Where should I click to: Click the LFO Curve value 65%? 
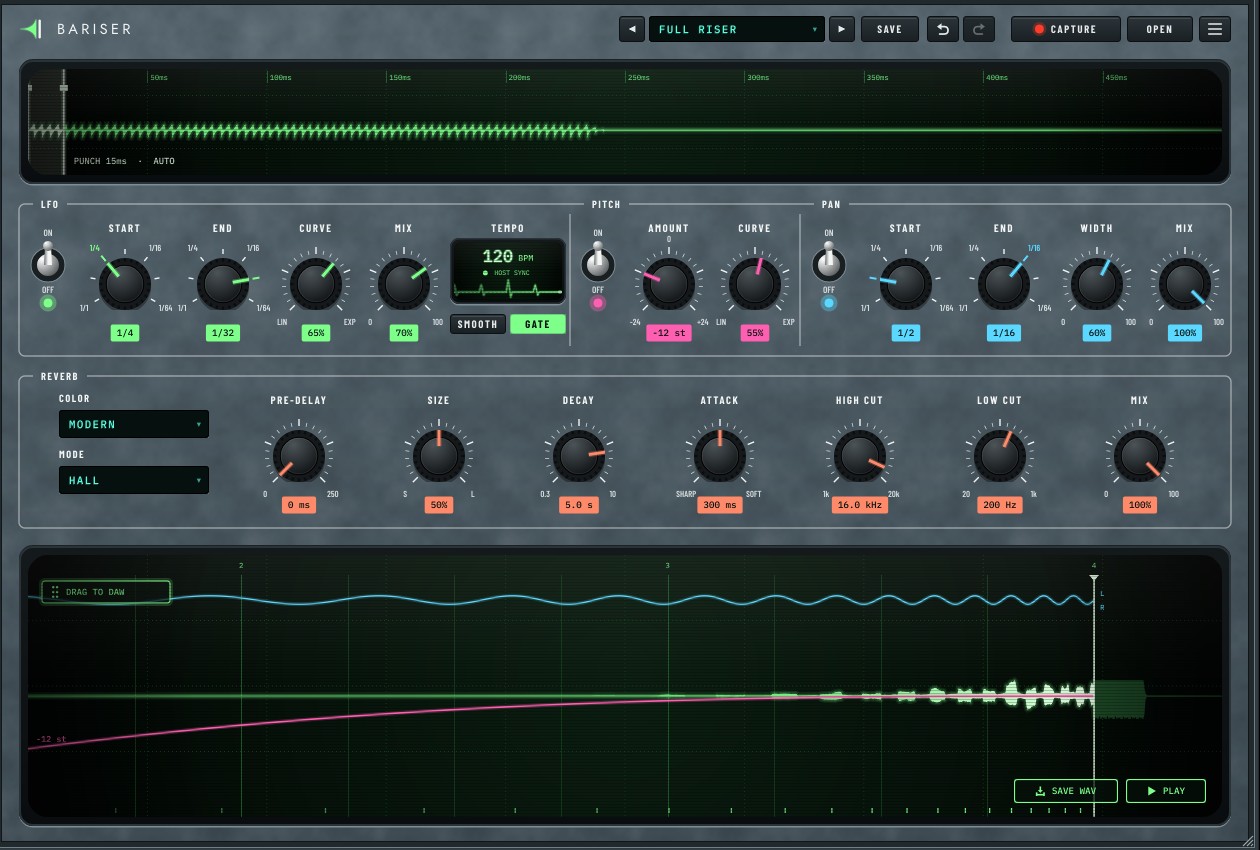point(315,333)
